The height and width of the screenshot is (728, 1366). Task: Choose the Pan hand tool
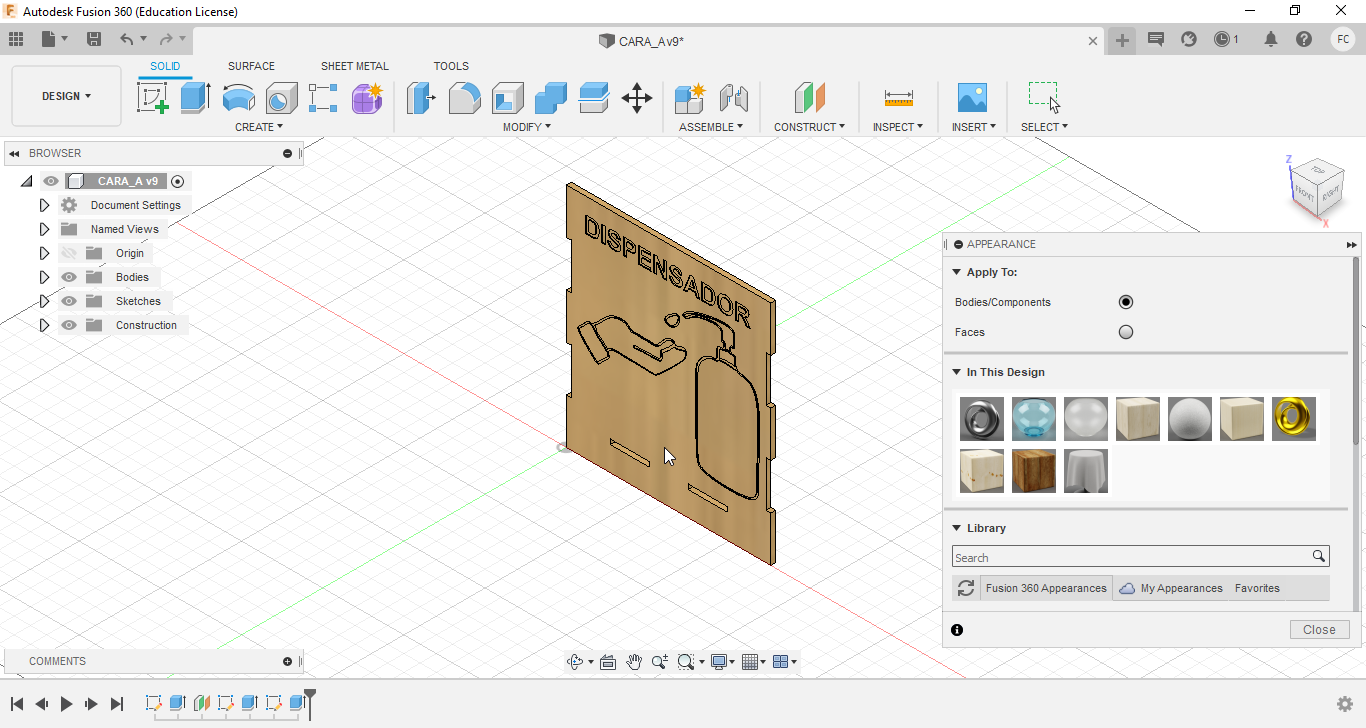click(x=634, y=661)
